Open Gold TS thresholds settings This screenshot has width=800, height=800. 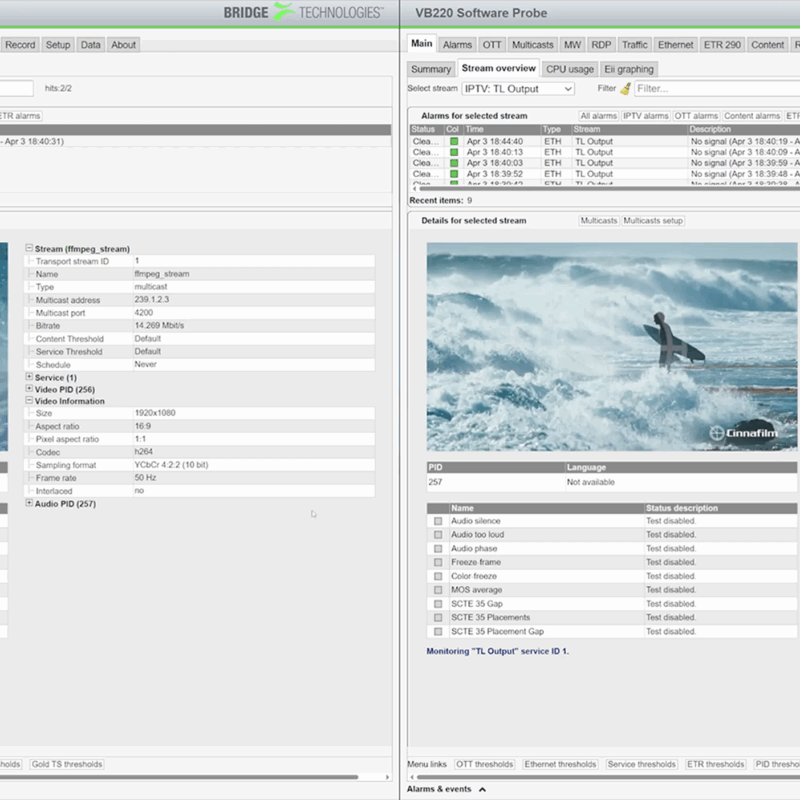coord(67,762)
